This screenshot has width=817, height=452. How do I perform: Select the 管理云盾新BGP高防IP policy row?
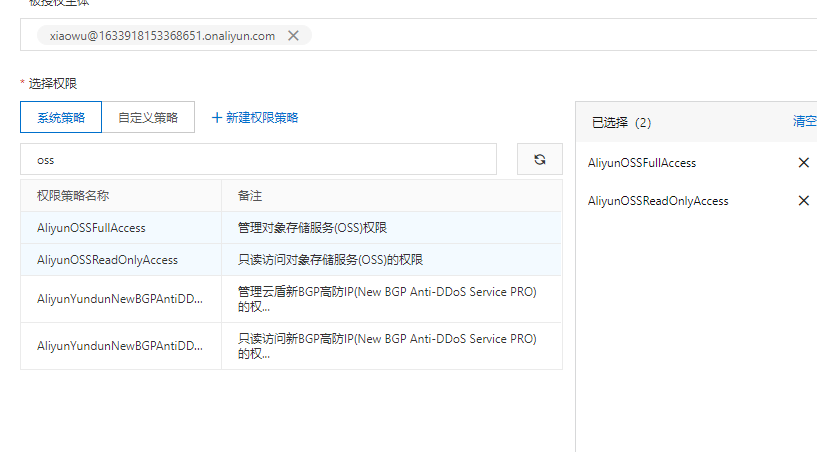(291, 299)
